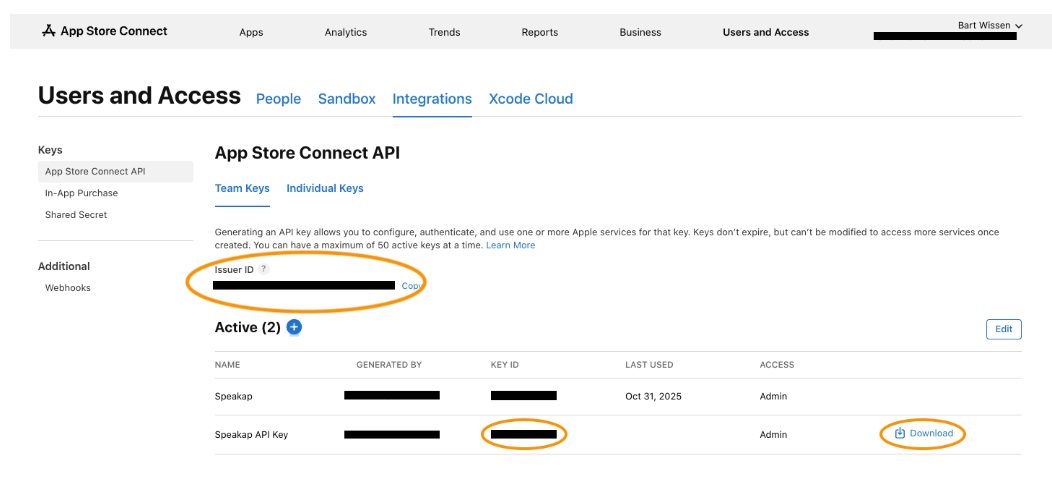Select In-App Purchase in sidebar

click(81, 193)
